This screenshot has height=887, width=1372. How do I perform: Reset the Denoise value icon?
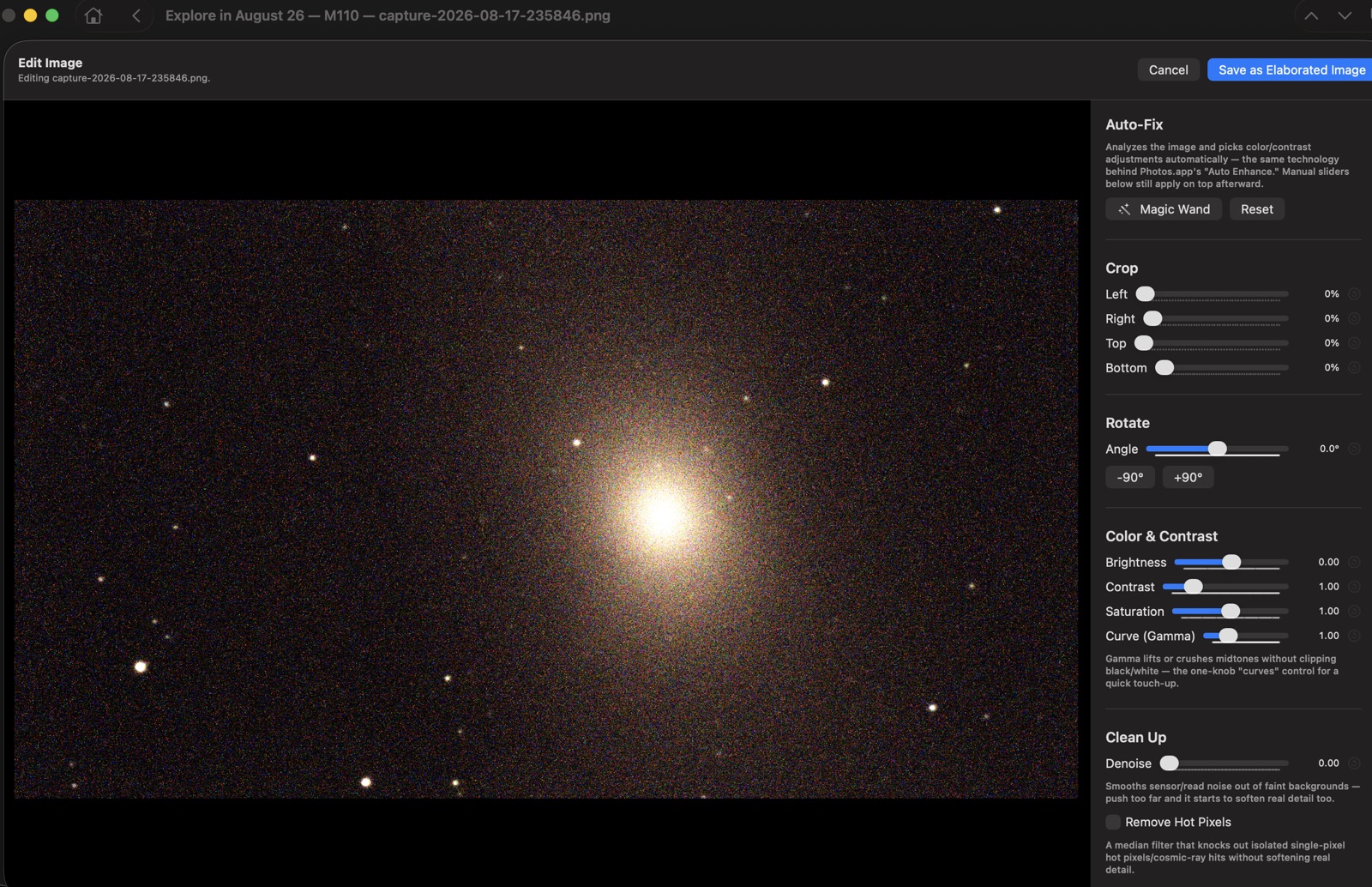1354,763
